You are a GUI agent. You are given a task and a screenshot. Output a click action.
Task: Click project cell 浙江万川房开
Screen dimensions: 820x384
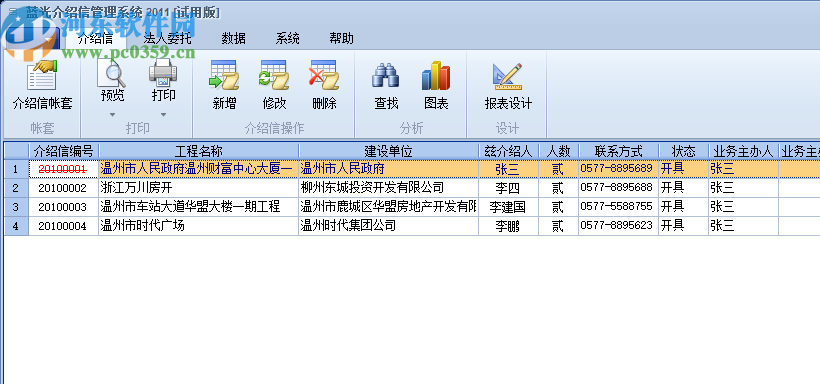coord(199,188)
